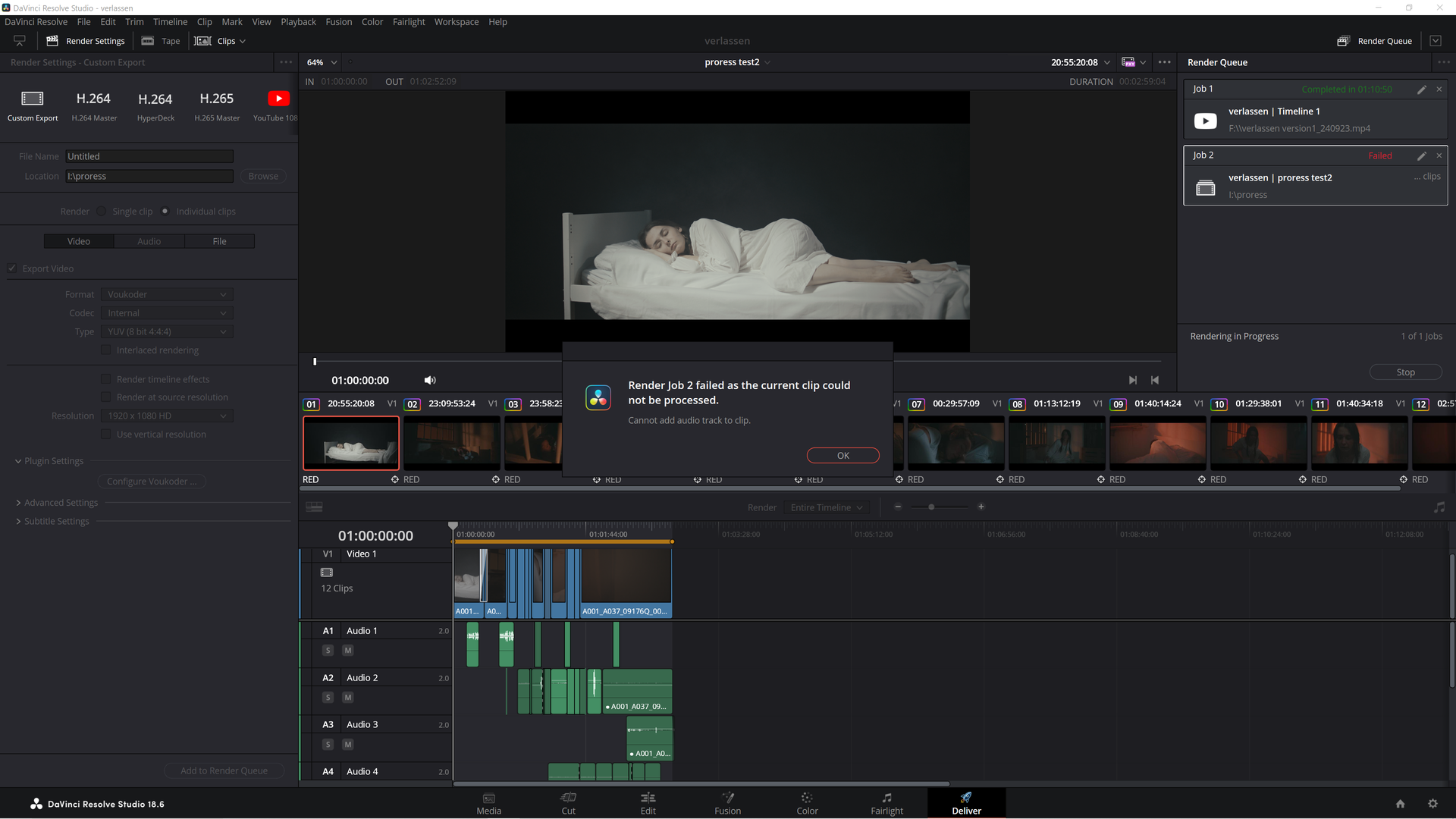The image size is (1456, 819).
Task: Open project settings gear icon
Action: tap(1432, 804)
